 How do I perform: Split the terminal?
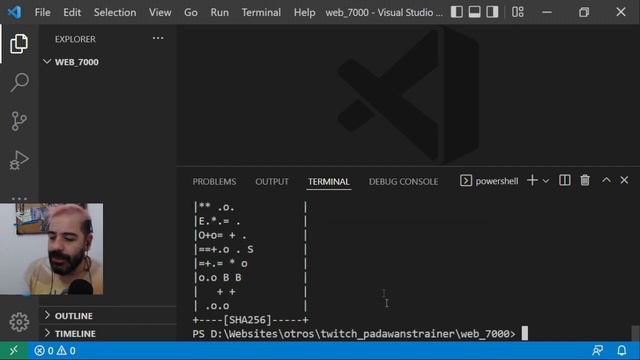pyautogui.click(x=564, y=180)
